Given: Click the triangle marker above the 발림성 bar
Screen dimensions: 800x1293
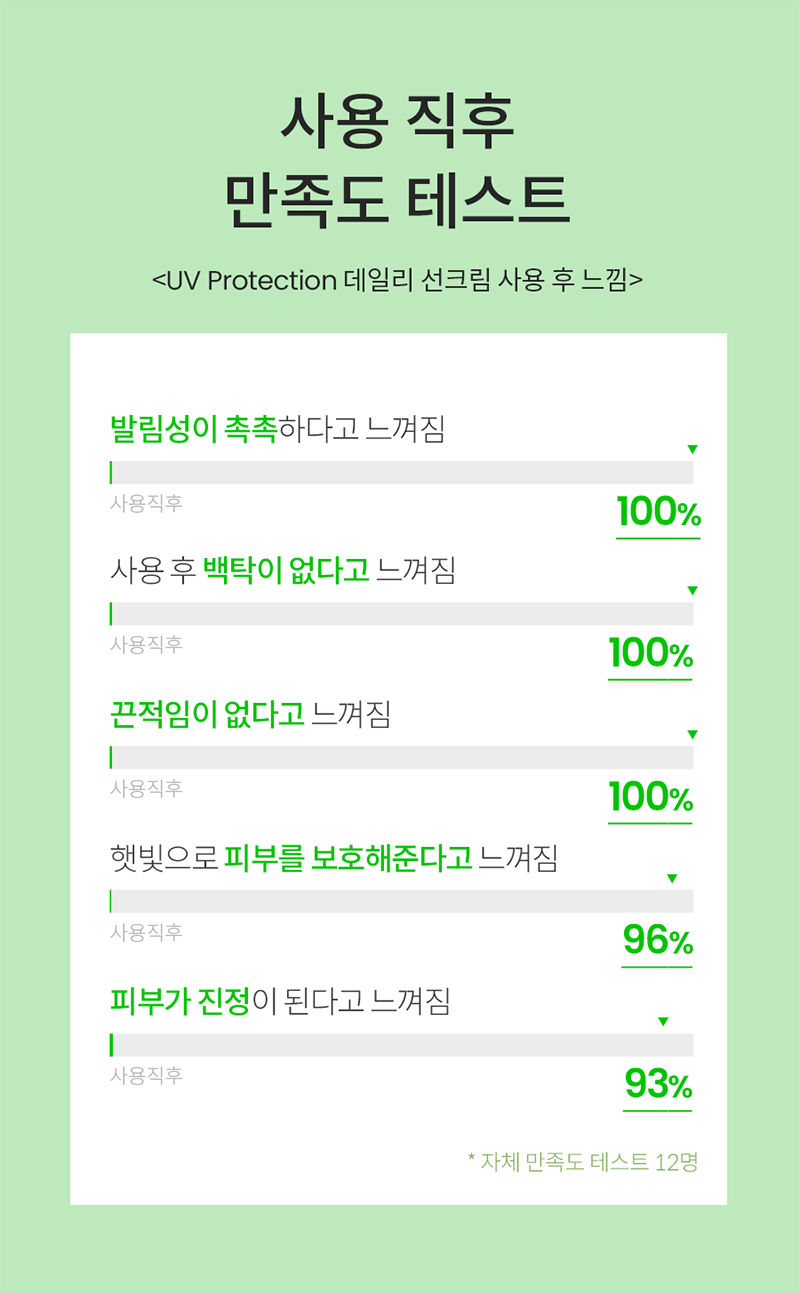Looking at the screenshot, I should click(692, 450).
